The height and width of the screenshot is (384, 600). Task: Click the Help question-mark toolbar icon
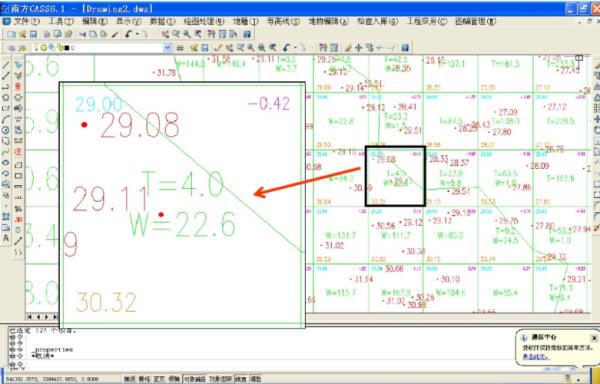247,34
